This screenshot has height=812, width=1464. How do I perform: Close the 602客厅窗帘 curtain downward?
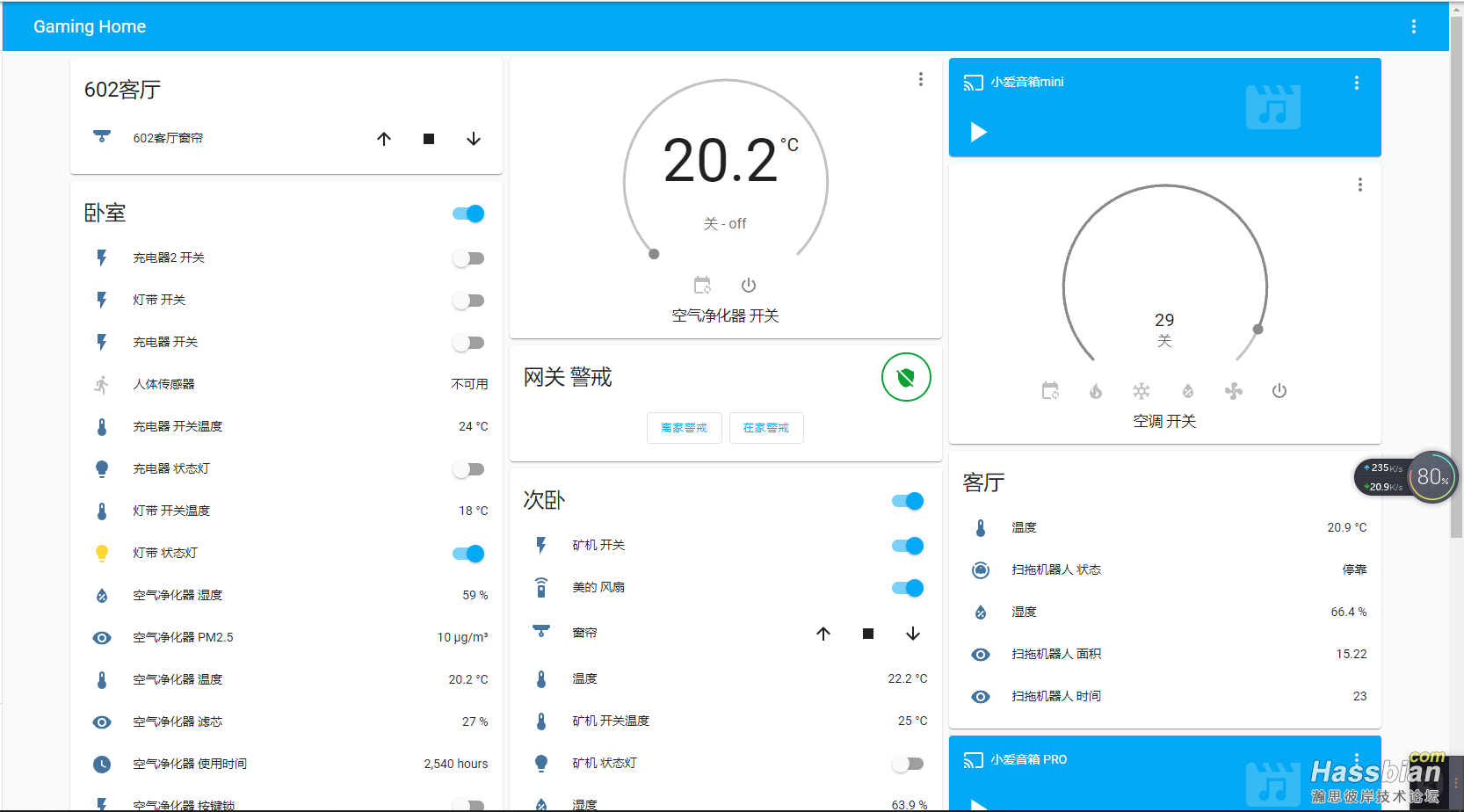pos(474,139)
